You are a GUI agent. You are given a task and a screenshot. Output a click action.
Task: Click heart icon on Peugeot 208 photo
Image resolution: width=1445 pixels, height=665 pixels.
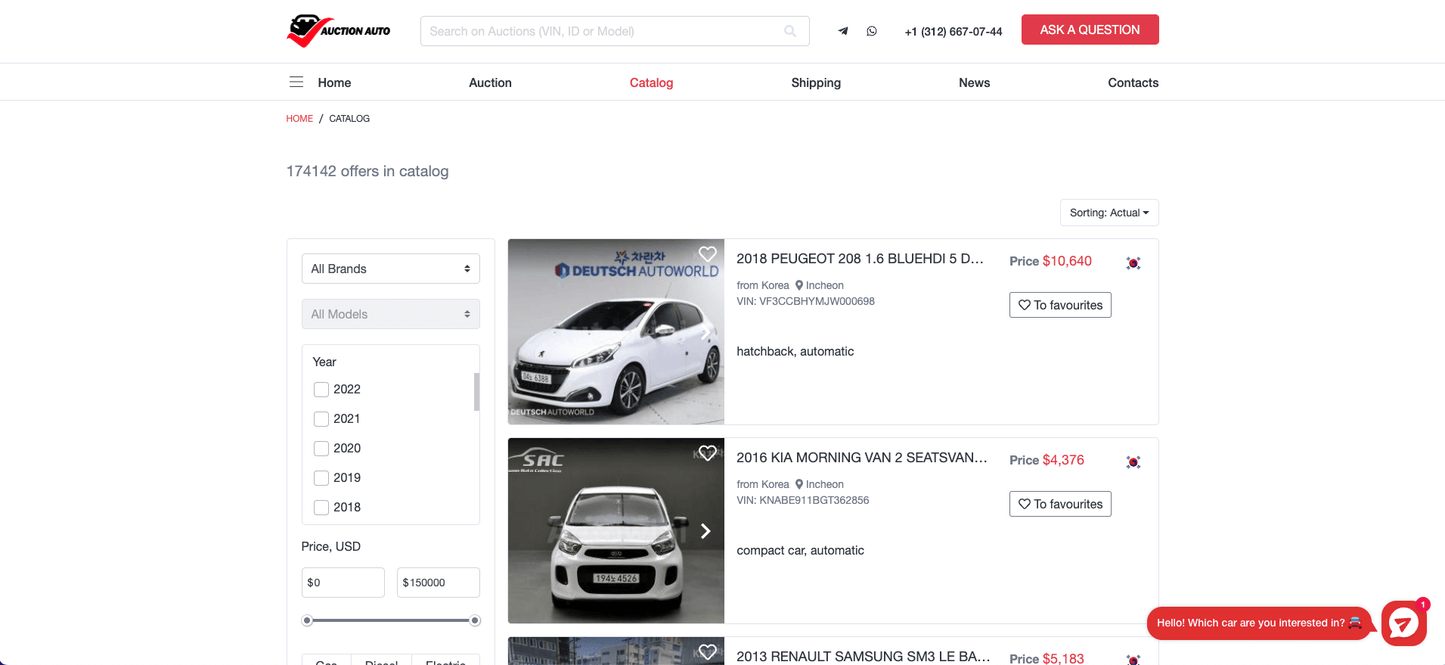tap(707, 254)
